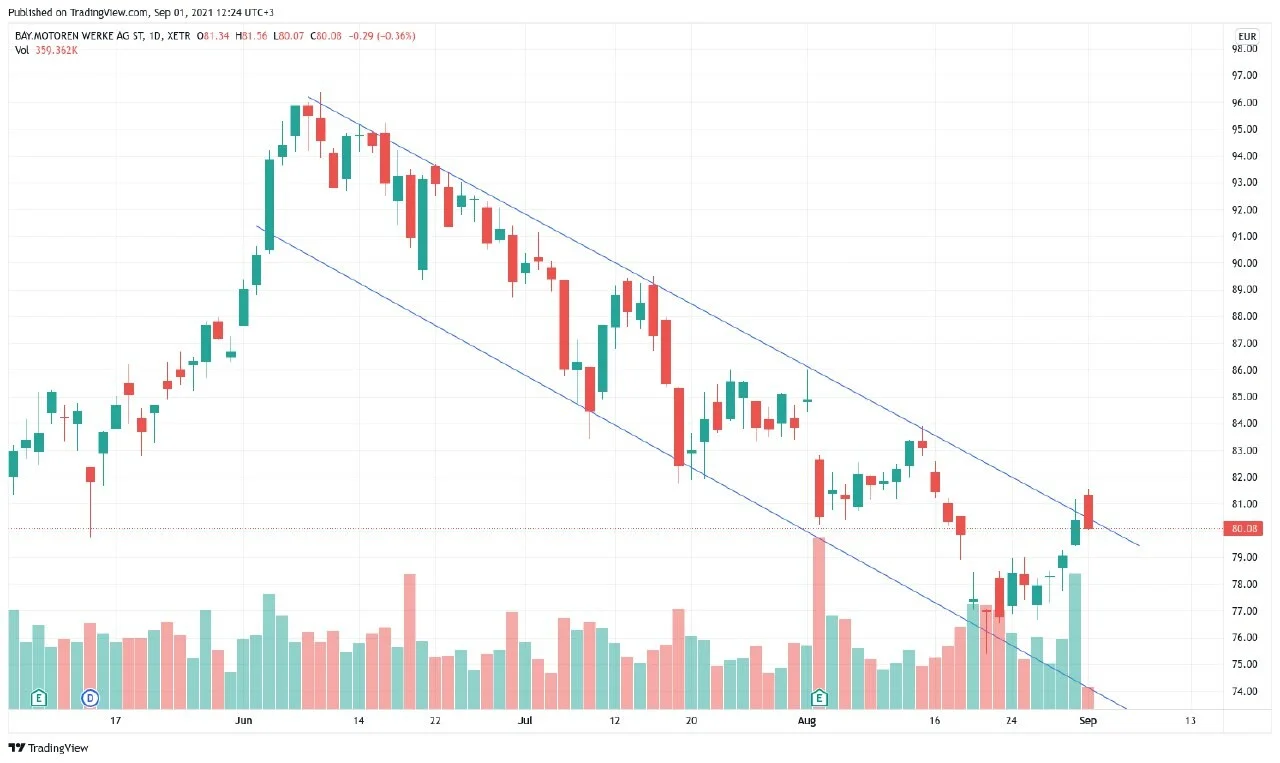Click the EUR currency label on the price axis

[1245, 34]
